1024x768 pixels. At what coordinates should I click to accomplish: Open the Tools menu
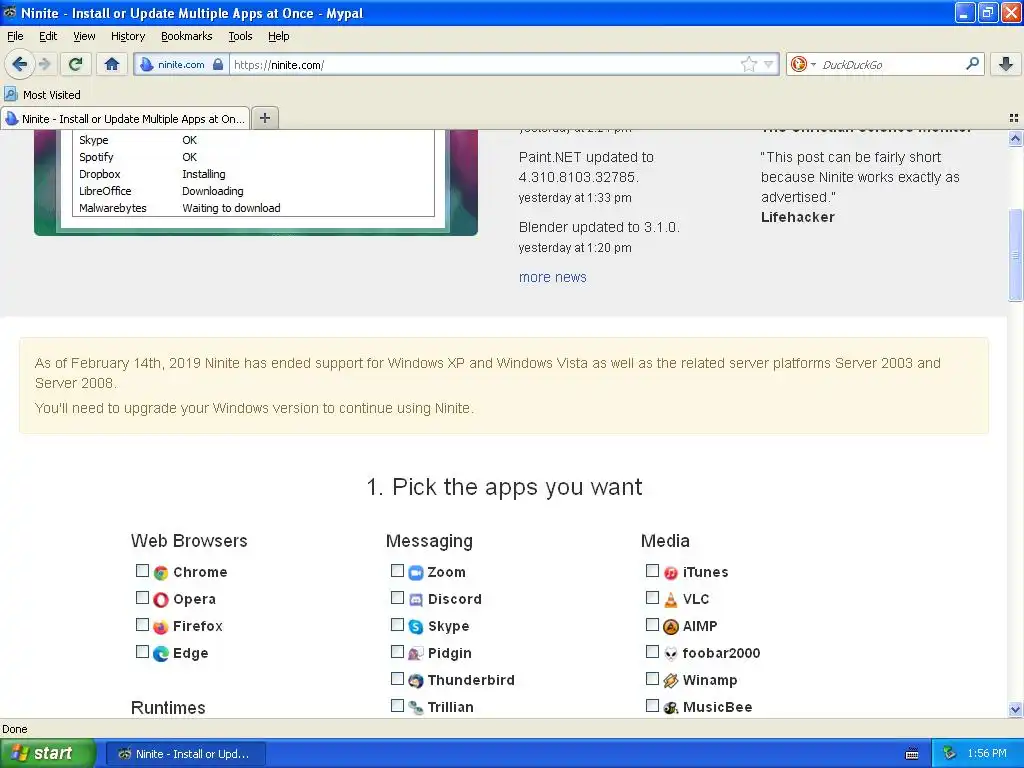pyautogui.click(x=240, y=36)
